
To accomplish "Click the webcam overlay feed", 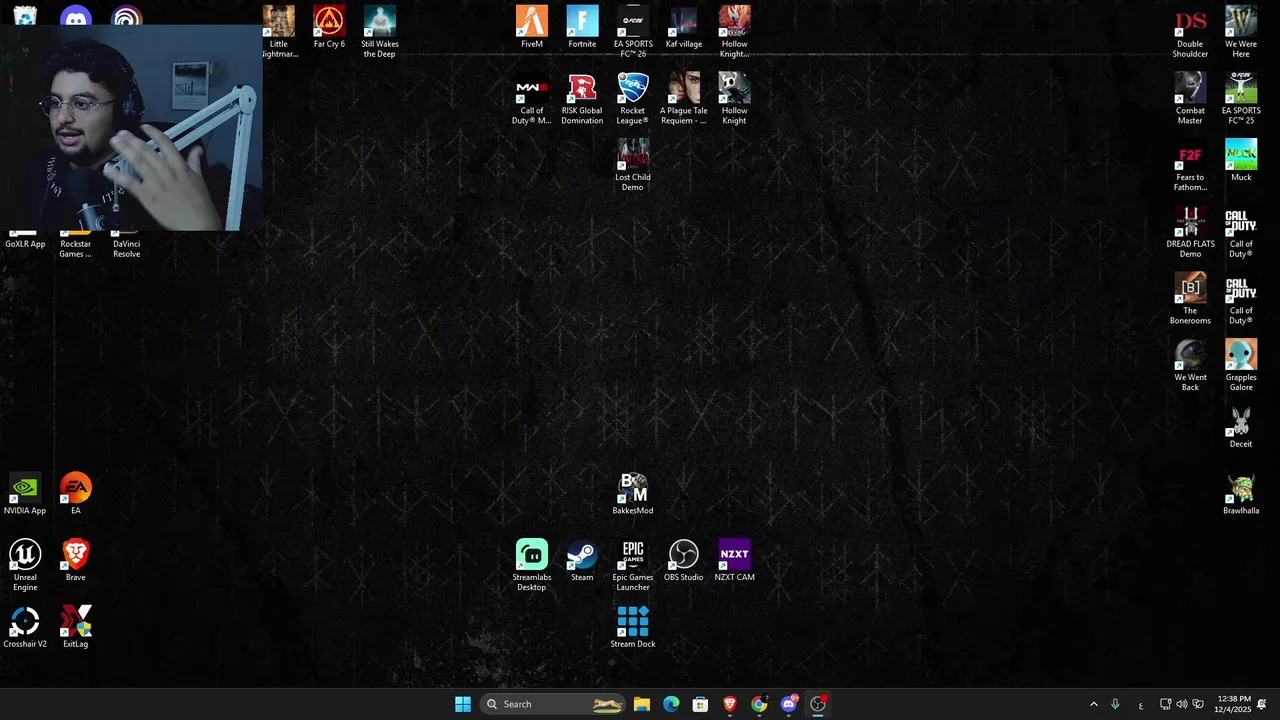I will (x=131, y=128).
